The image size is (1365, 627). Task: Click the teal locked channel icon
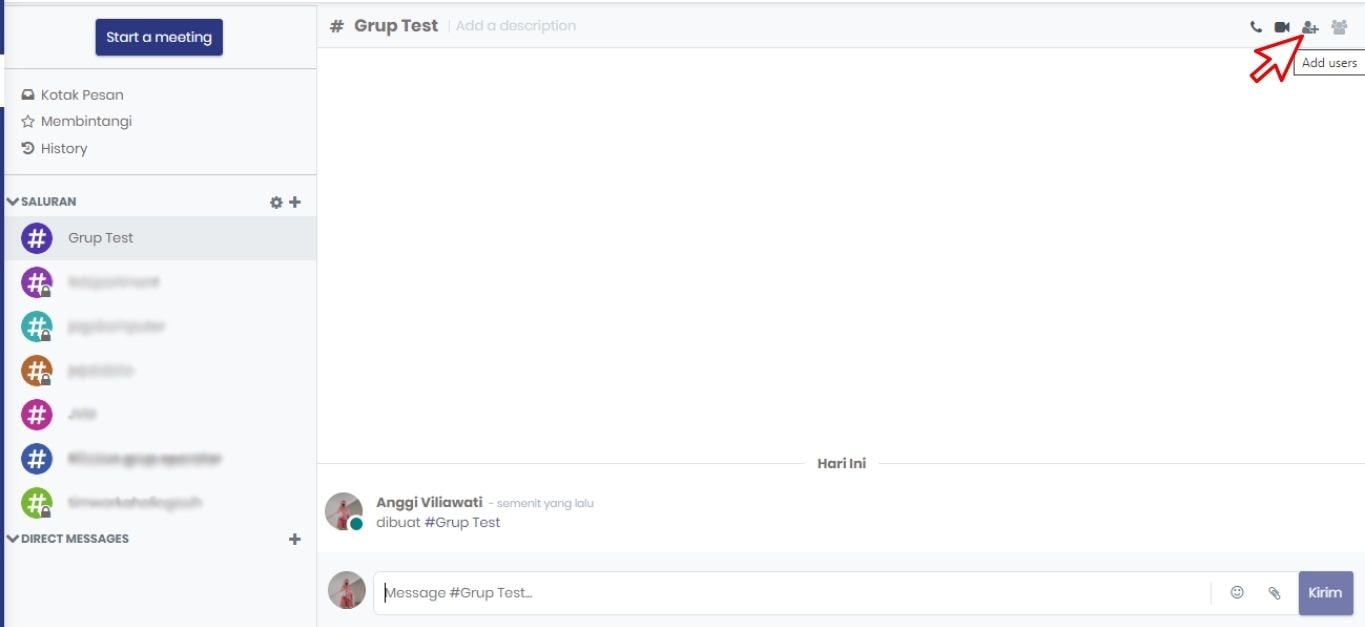37,326
